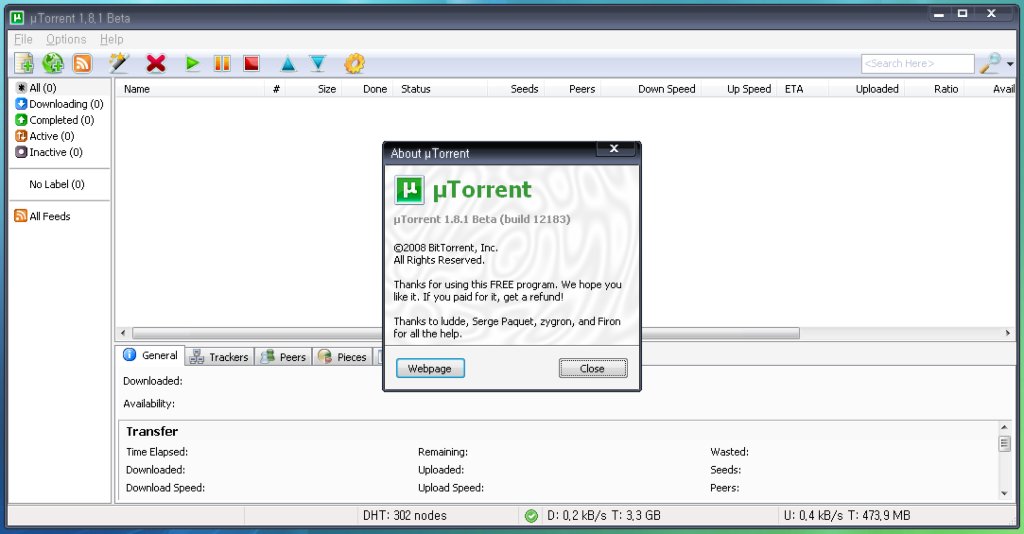
Task: Click torrent list horizontal scrollbar right arrow
Action: (1007, 333)
